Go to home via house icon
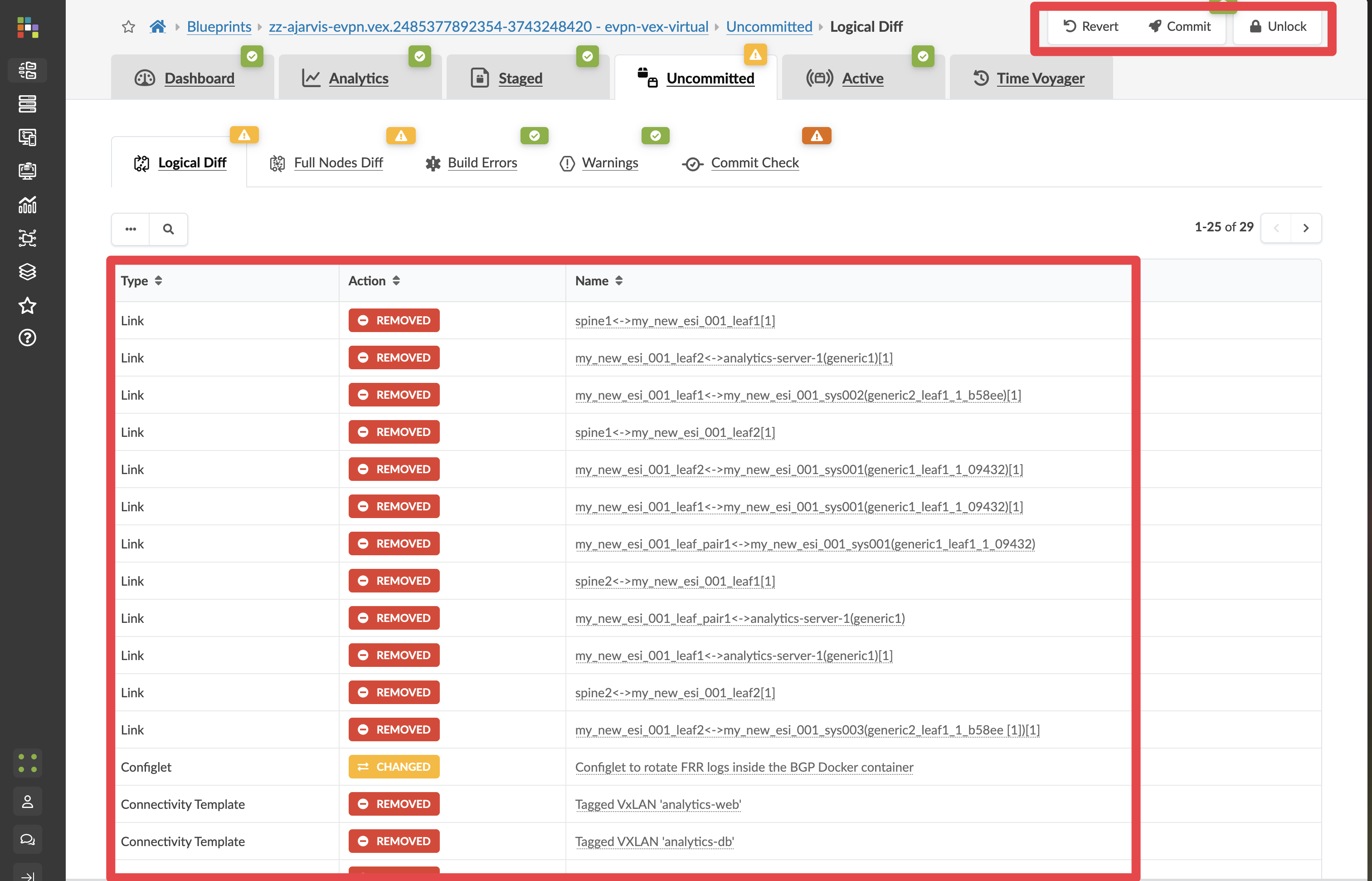 (157, 26)
